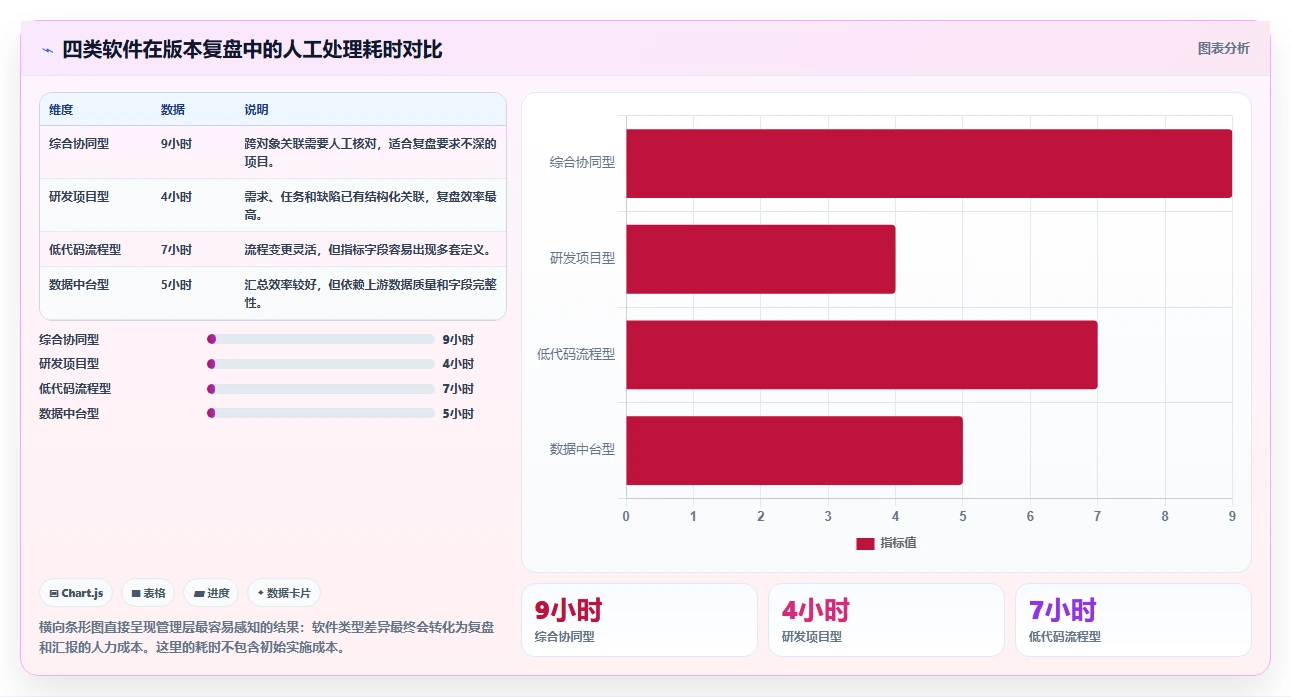Click the 汇总效率较好 description
This screenshot has height=697, width=1291.
(x=371, y=293)
